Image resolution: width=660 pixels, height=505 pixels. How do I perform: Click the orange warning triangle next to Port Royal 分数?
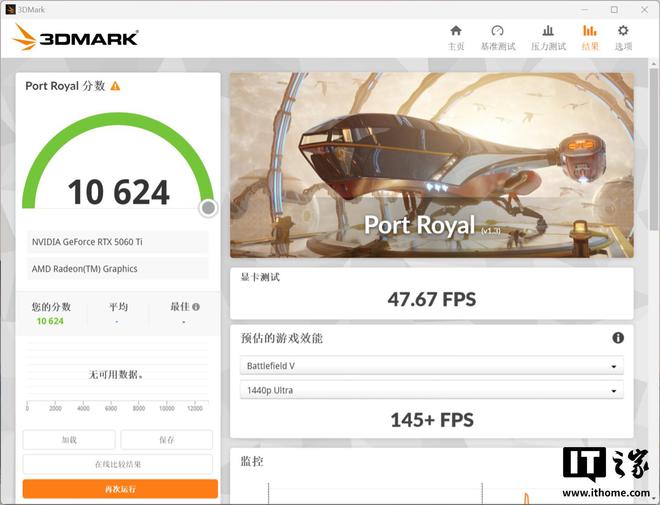115,86
